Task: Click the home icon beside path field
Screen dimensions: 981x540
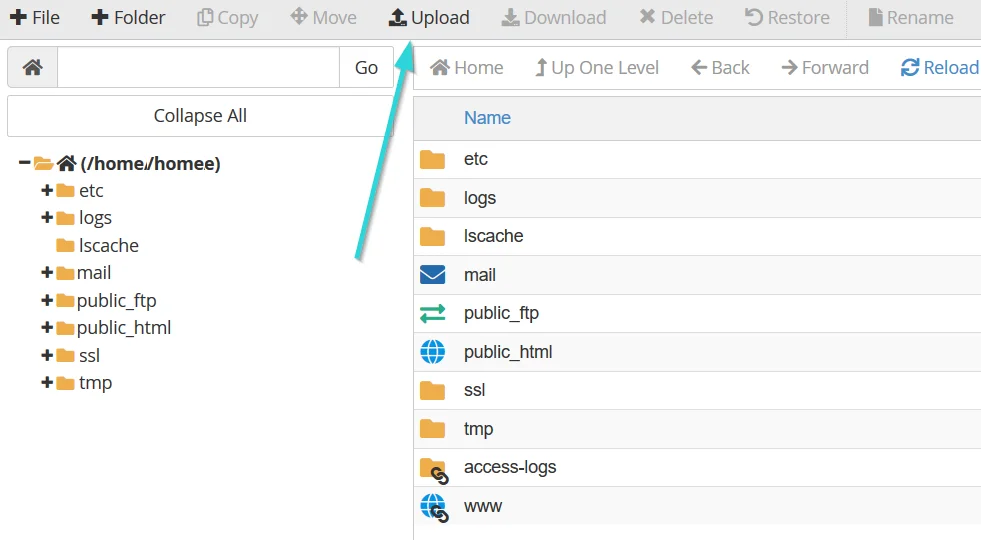Action: 32,68
